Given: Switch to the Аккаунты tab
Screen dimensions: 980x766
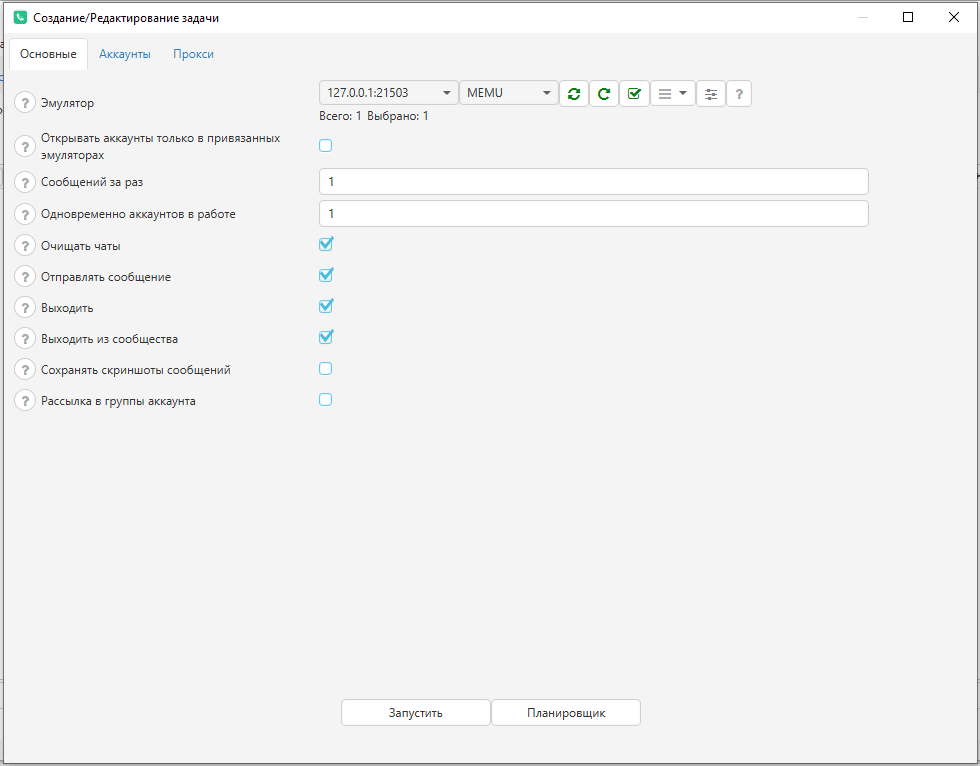Looking at the screenshot, I should (x=124, y=54).
